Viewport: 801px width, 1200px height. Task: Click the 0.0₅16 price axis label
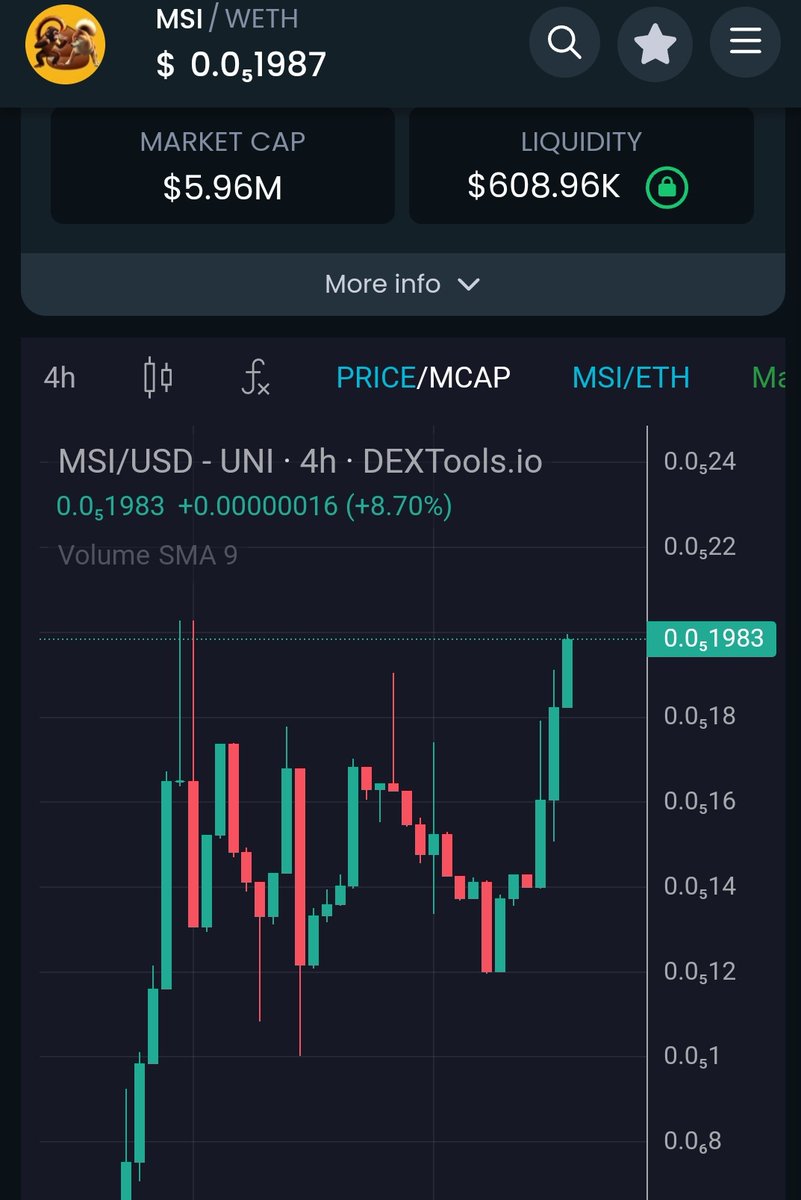700,802
